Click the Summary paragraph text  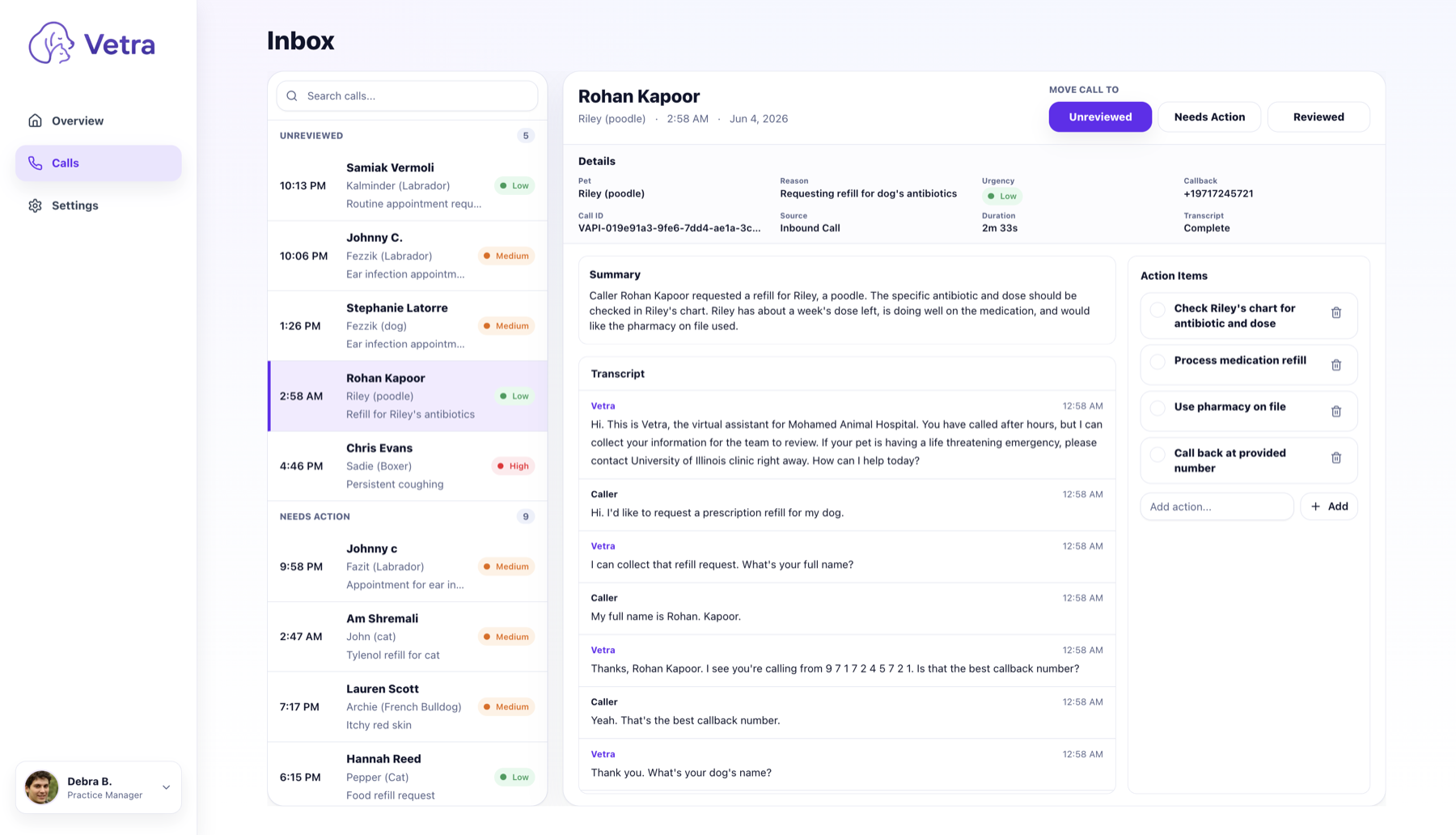[x=840, y=311]
